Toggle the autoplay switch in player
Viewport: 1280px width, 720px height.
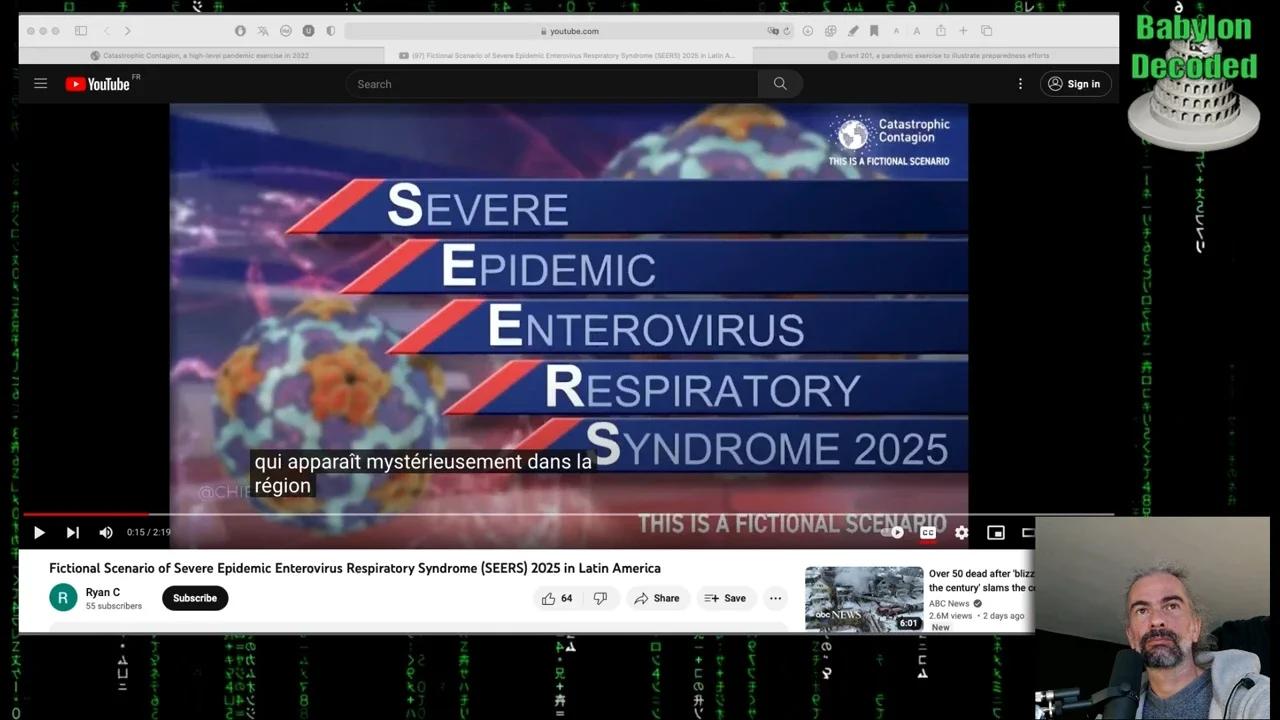pos(894,533)
